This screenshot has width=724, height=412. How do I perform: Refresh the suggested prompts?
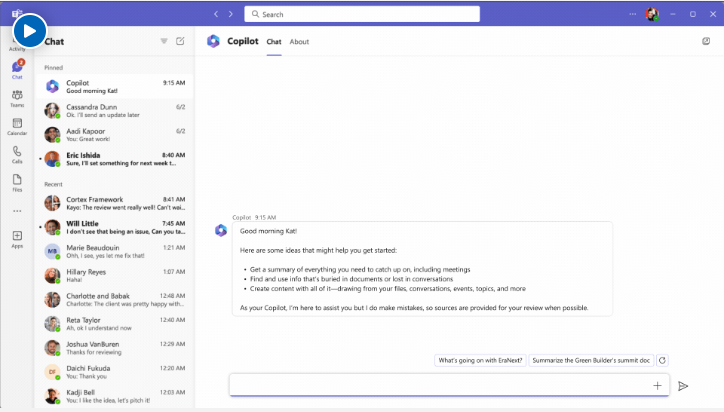662,360
